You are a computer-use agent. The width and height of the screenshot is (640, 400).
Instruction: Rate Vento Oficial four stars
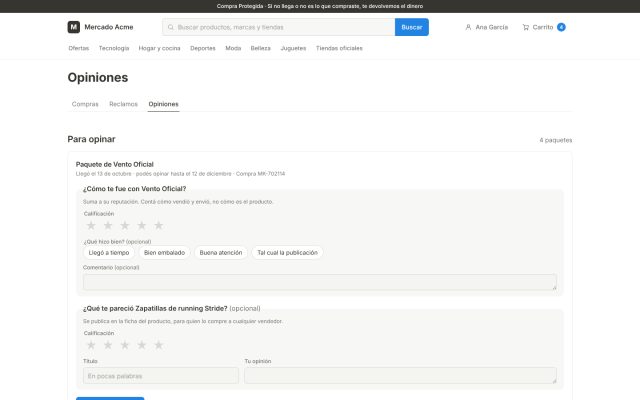[x=142, y=225]
